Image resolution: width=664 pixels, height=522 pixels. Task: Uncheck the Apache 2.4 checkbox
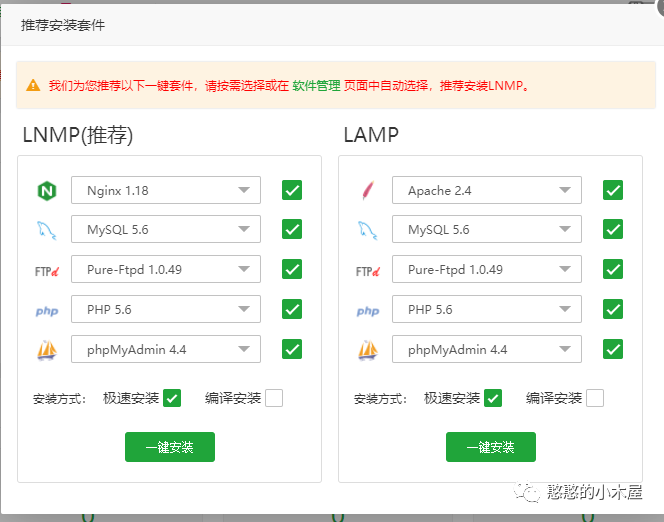tap(613, 190)
